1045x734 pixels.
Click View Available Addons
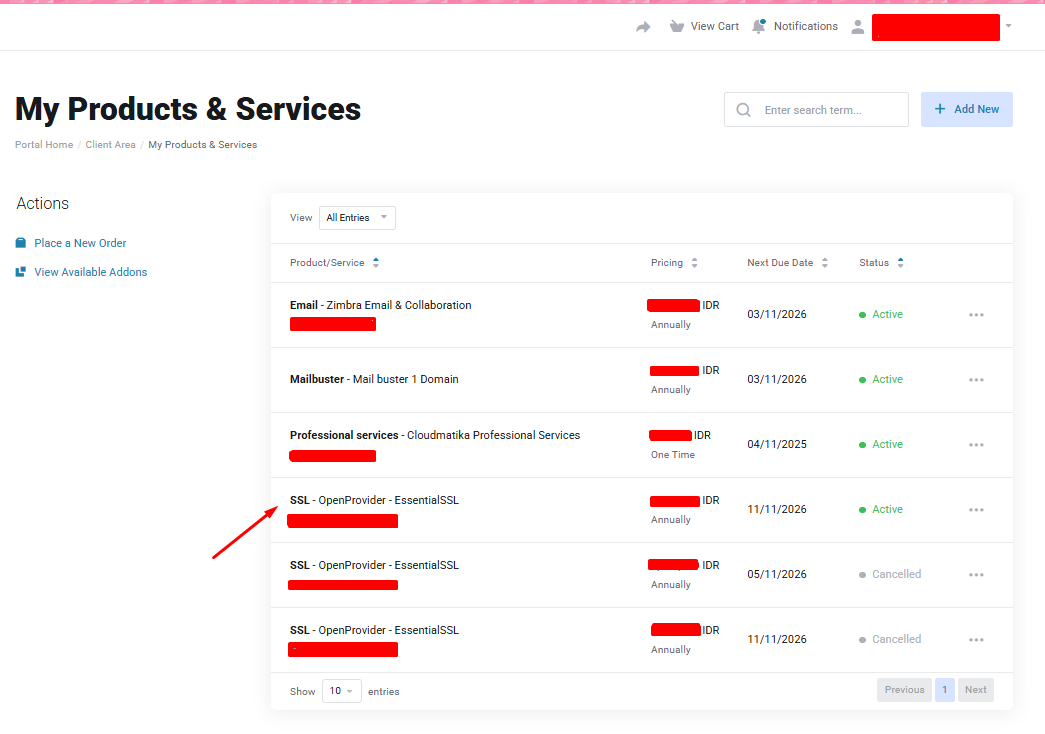(x=91, y=272)
